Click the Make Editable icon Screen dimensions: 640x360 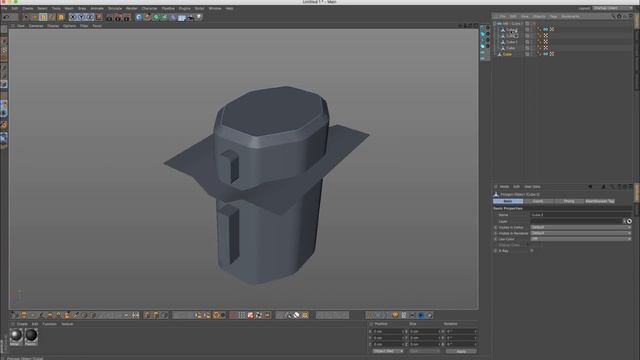point(4,30)
